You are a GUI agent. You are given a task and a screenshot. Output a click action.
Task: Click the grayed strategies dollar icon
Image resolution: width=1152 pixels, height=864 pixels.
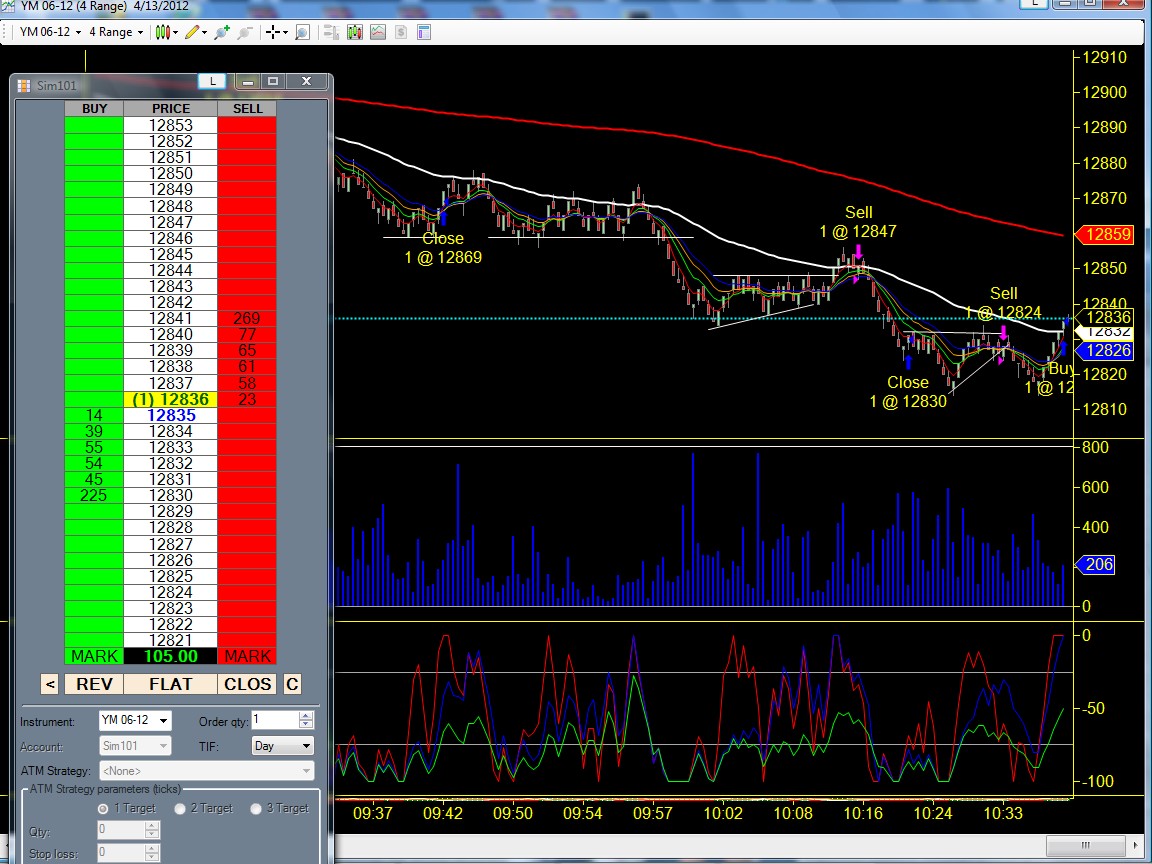(400, 32)
